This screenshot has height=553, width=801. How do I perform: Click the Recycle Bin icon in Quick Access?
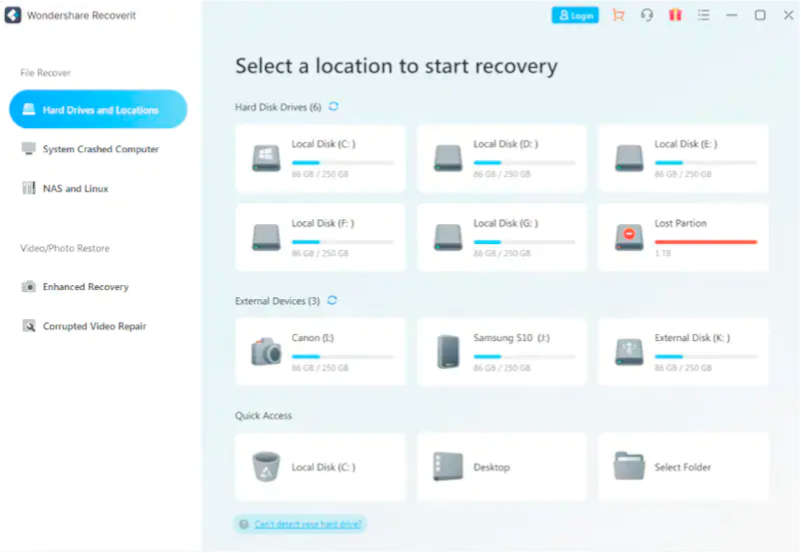pyautogui.click(x=266, y=467)
